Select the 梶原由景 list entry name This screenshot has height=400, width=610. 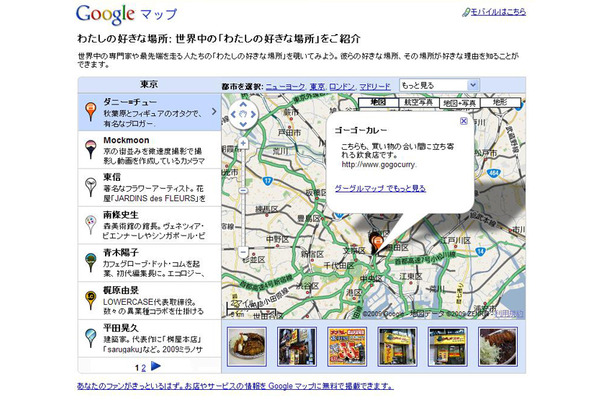pyautogui.click(x=121, y=290)
